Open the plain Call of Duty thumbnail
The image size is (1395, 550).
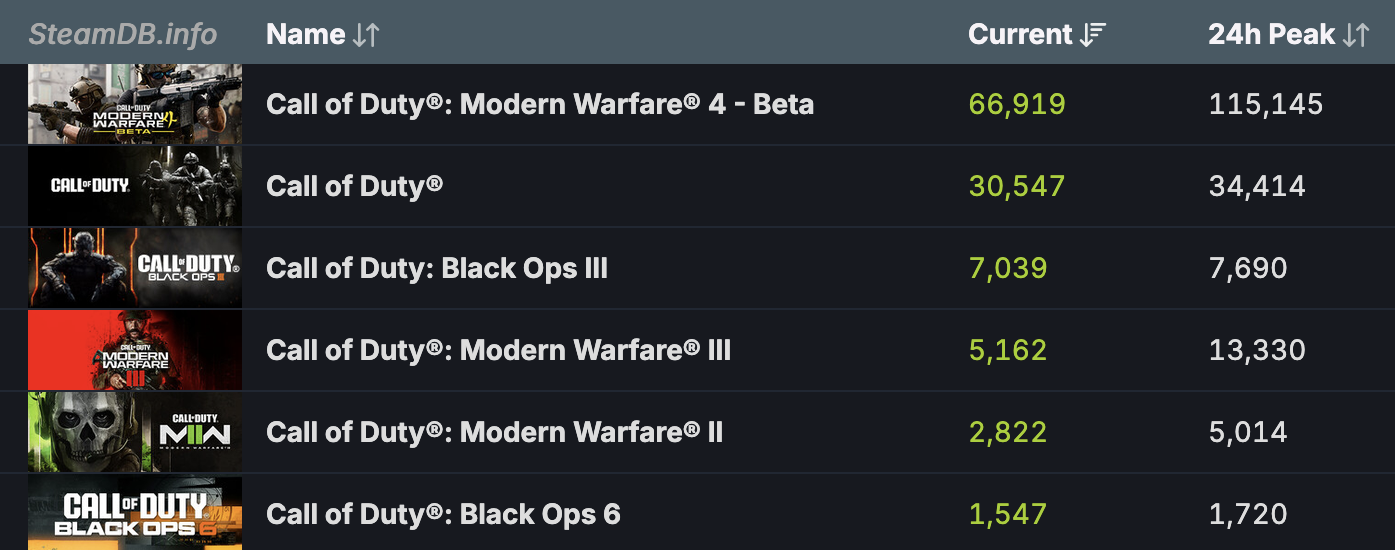(x=135, y=186)
